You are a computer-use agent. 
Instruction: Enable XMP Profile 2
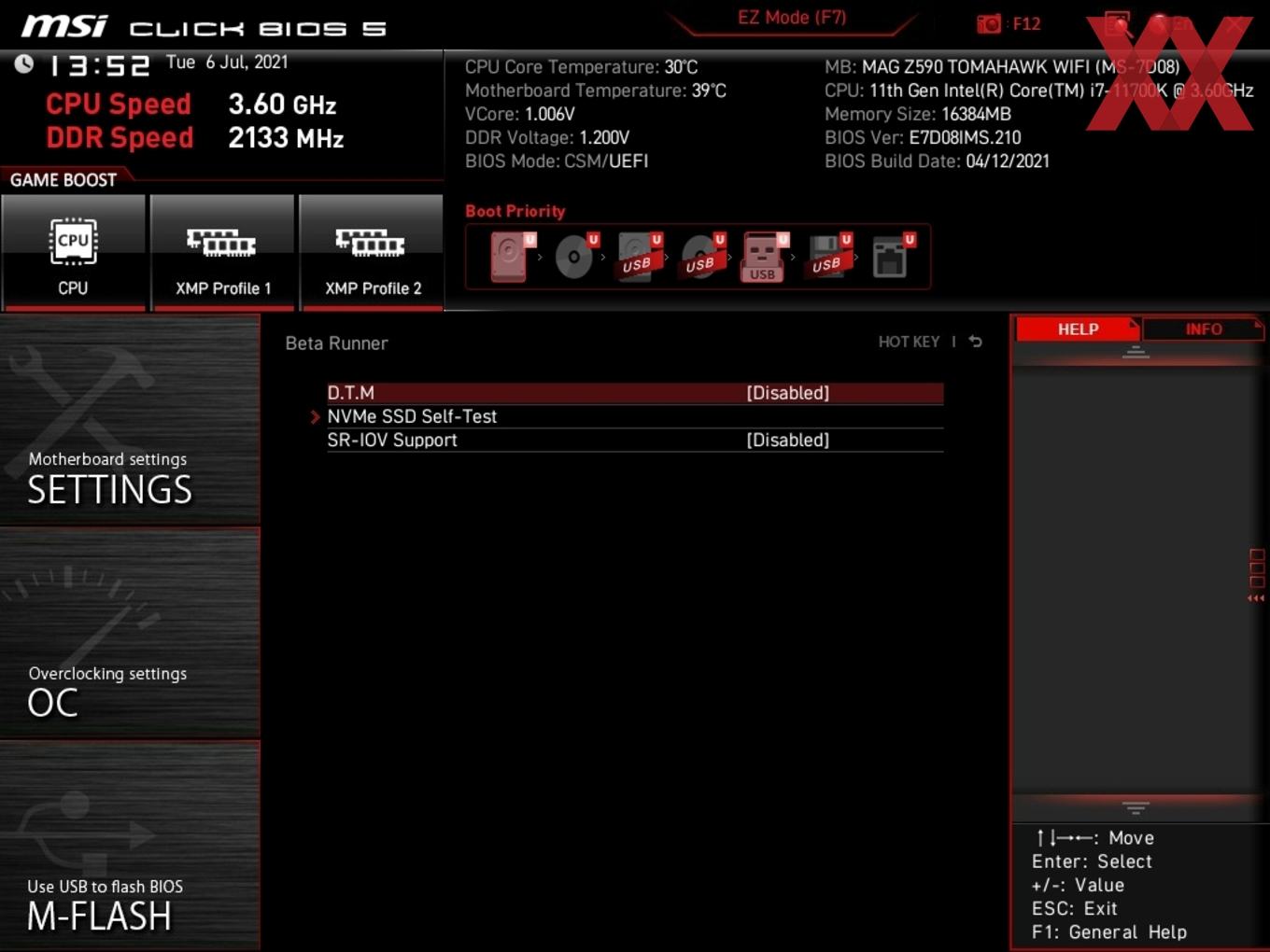[x=372, y=252]
